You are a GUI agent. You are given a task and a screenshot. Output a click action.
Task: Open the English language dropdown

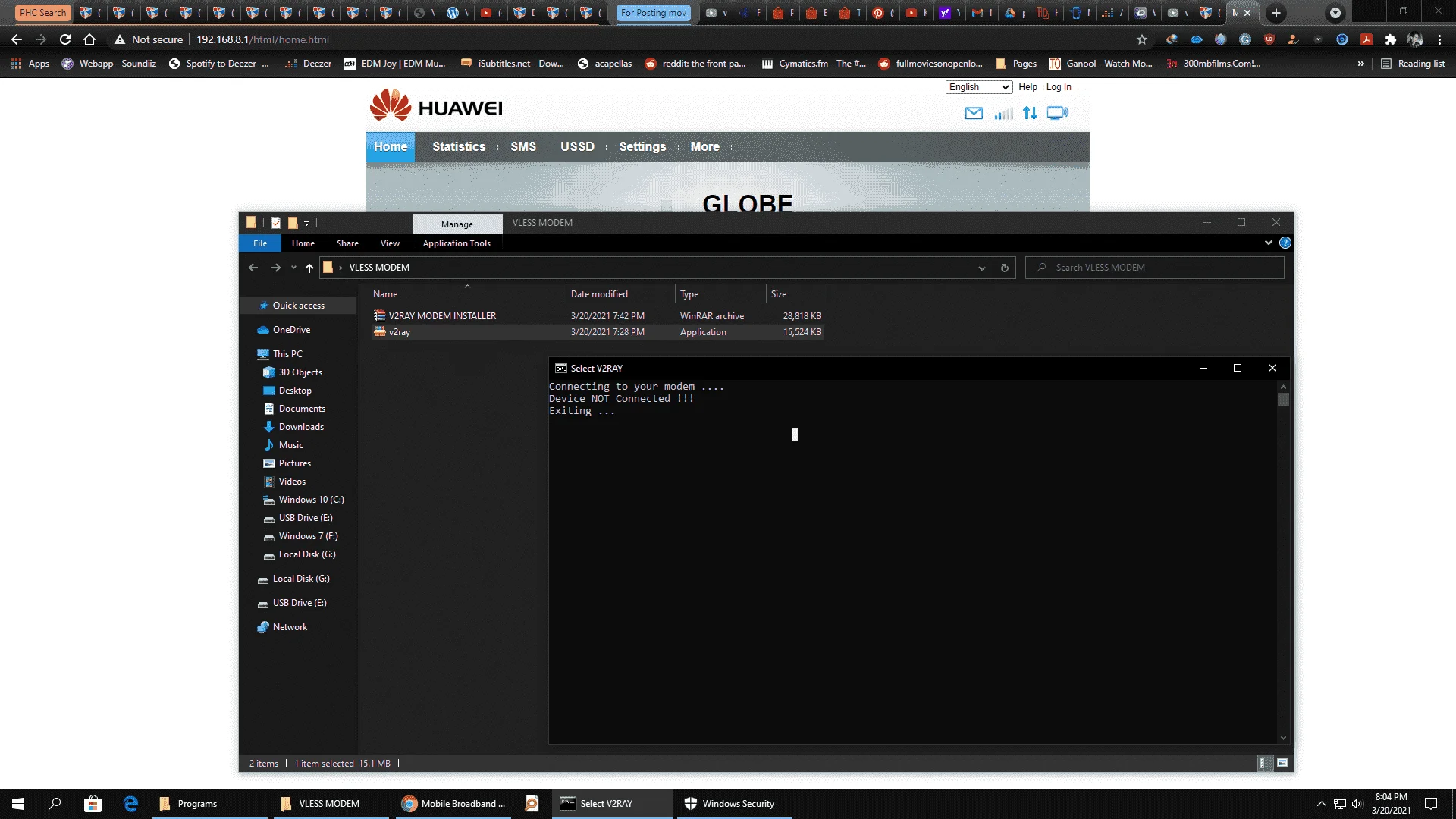(979, 87)
